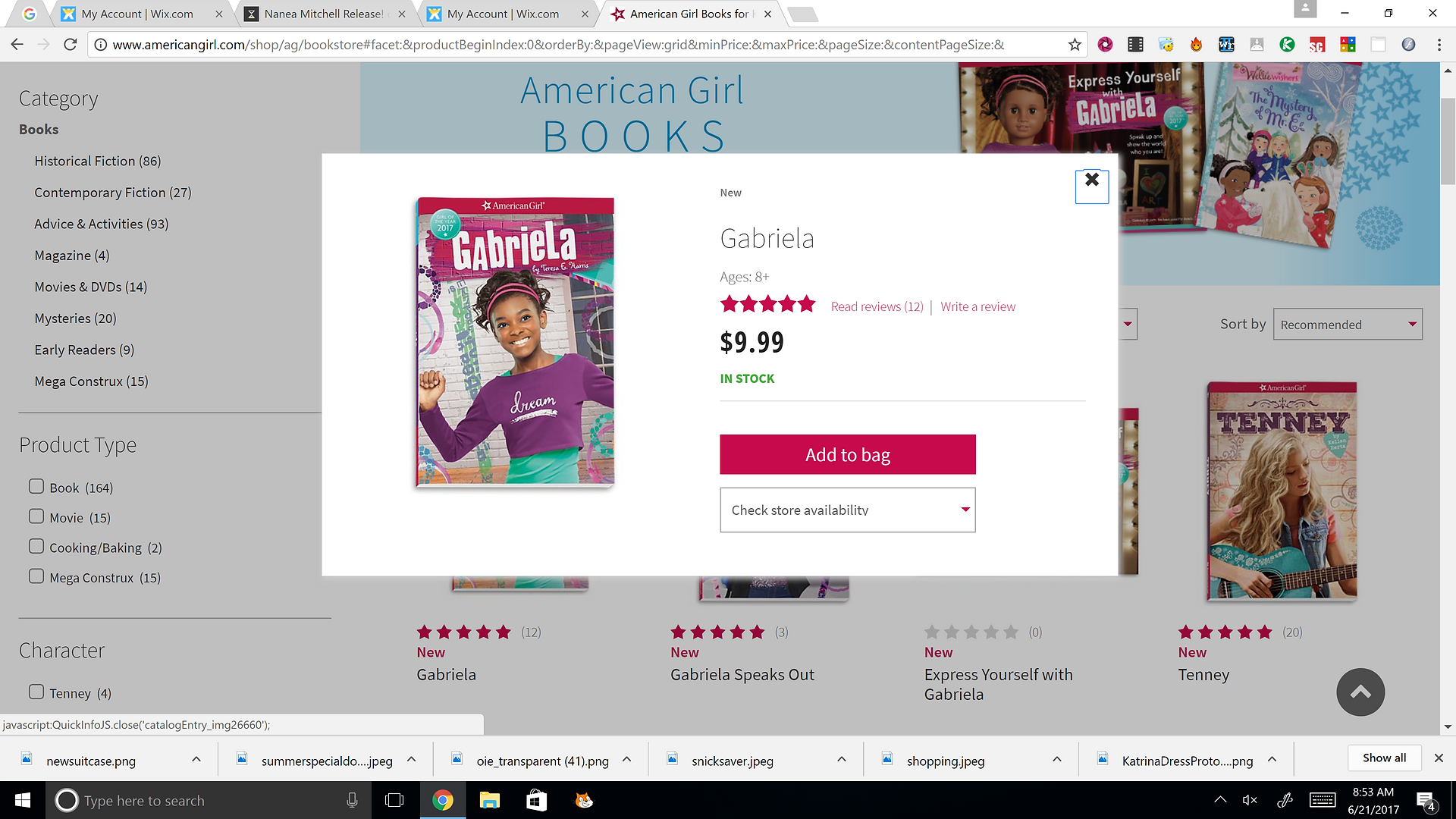The width and height of the screenshot is (1456, 819).
Task: Click the Chrome taskbar icon
Action: point(442,800)
